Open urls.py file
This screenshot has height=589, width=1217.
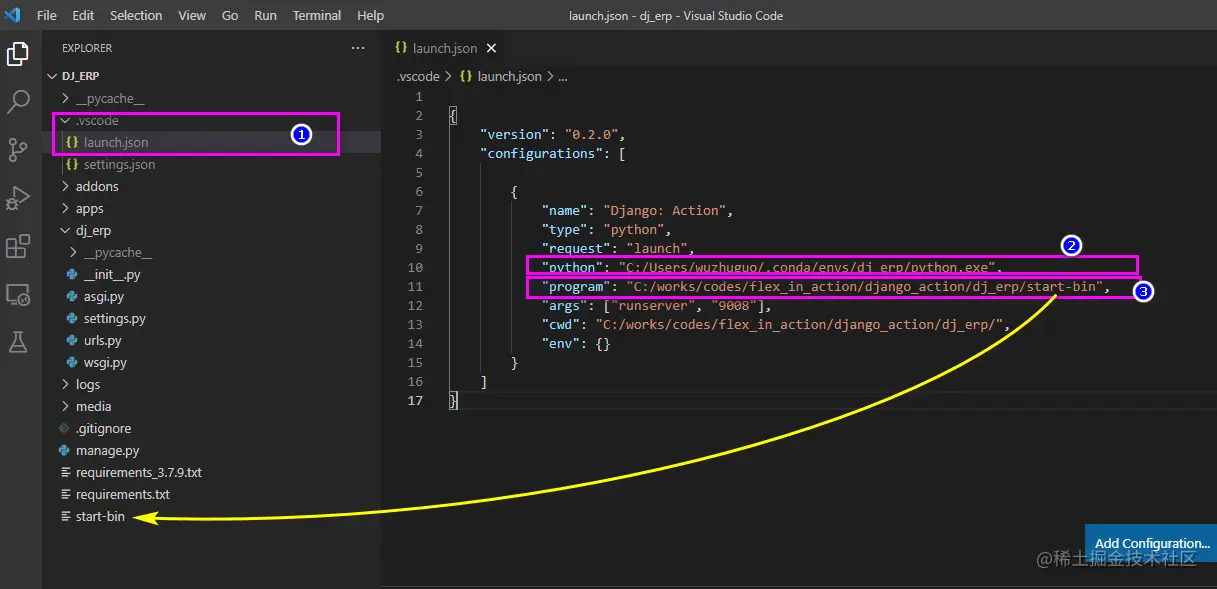click(x=102, y=340)
